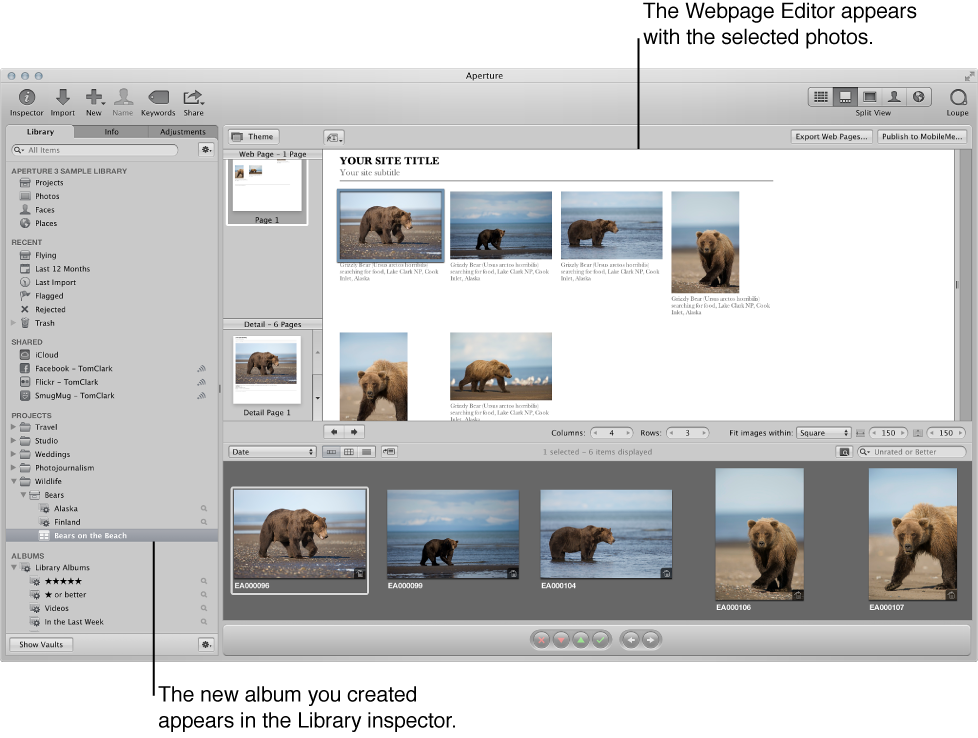The image size is (978, 738).
Task: Toggle the filter HUD button near search
Action: click(x=846, y=452)
